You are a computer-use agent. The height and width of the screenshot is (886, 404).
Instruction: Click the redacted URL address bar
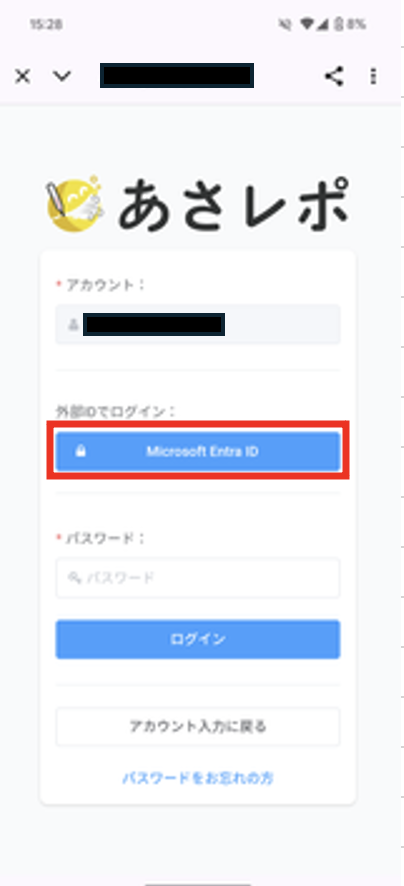[x=177, y=76]
